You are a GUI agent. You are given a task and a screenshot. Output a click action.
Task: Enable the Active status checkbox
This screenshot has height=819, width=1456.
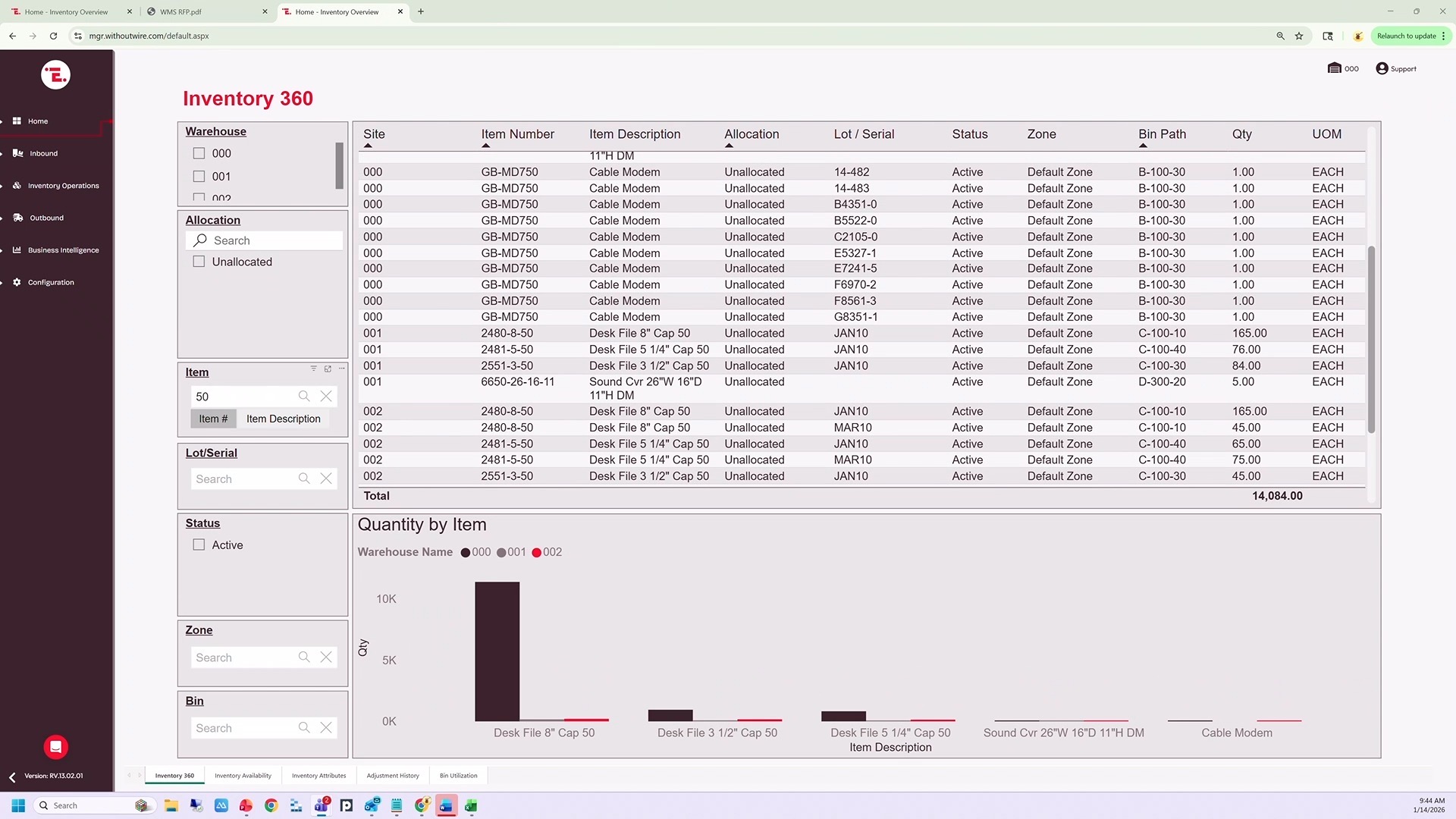click(199, 545)
